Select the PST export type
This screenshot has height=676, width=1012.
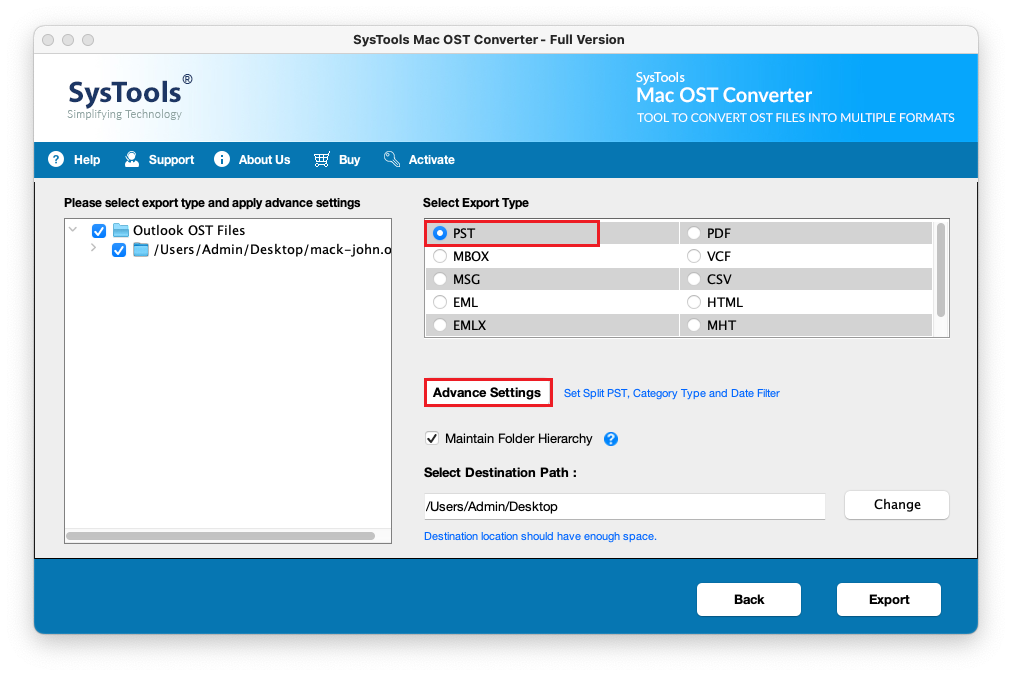pos(440,233)
